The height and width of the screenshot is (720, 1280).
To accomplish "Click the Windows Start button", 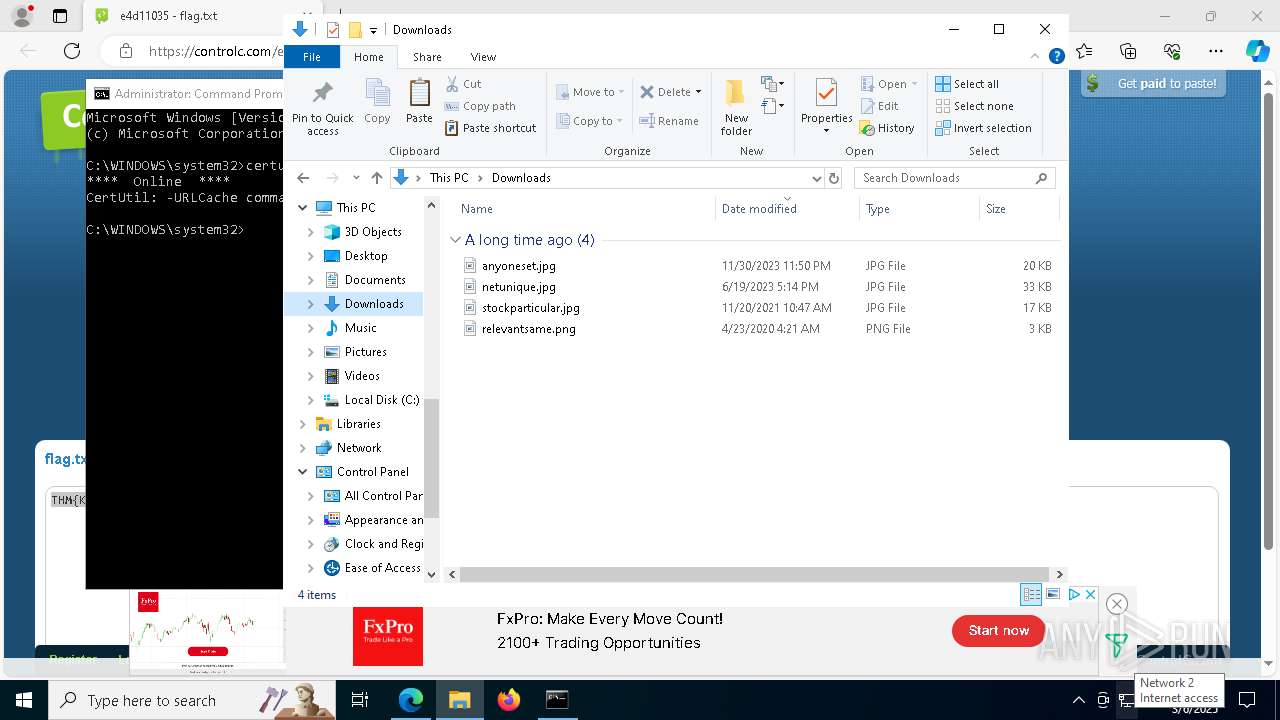I will [23, 700].
